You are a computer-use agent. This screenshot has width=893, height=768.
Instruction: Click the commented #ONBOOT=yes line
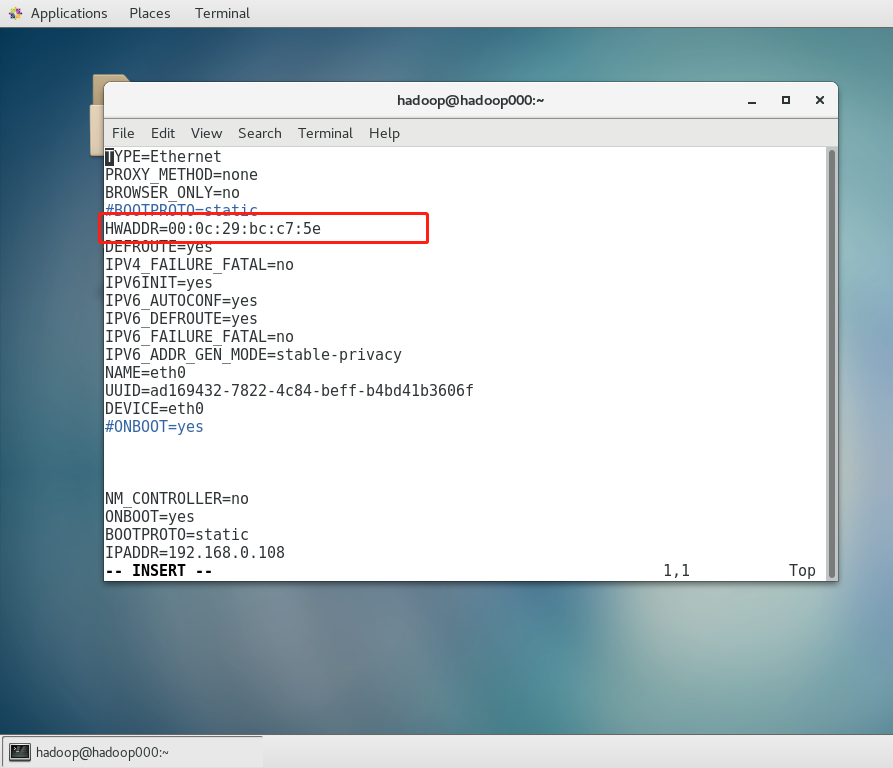click(154, 427)
